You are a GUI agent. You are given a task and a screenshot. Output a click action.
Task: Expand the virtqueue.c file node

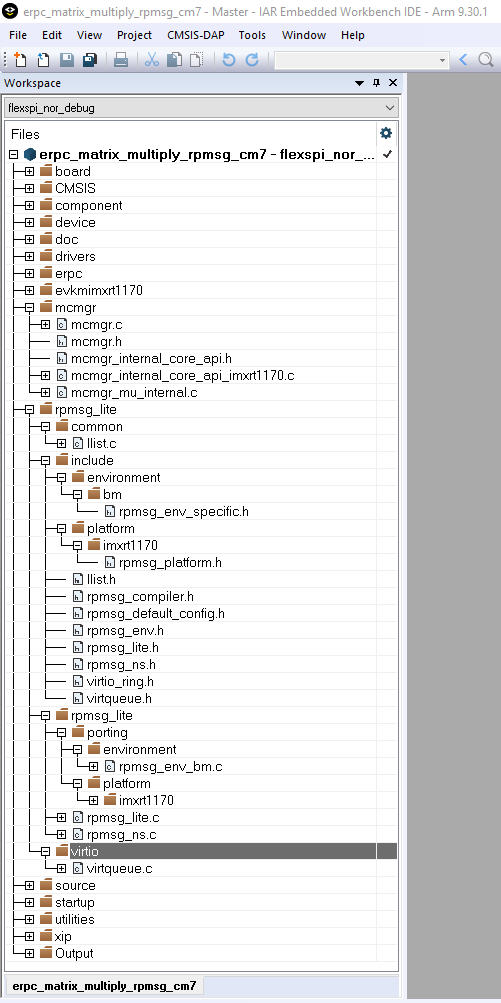pos(61,869)
